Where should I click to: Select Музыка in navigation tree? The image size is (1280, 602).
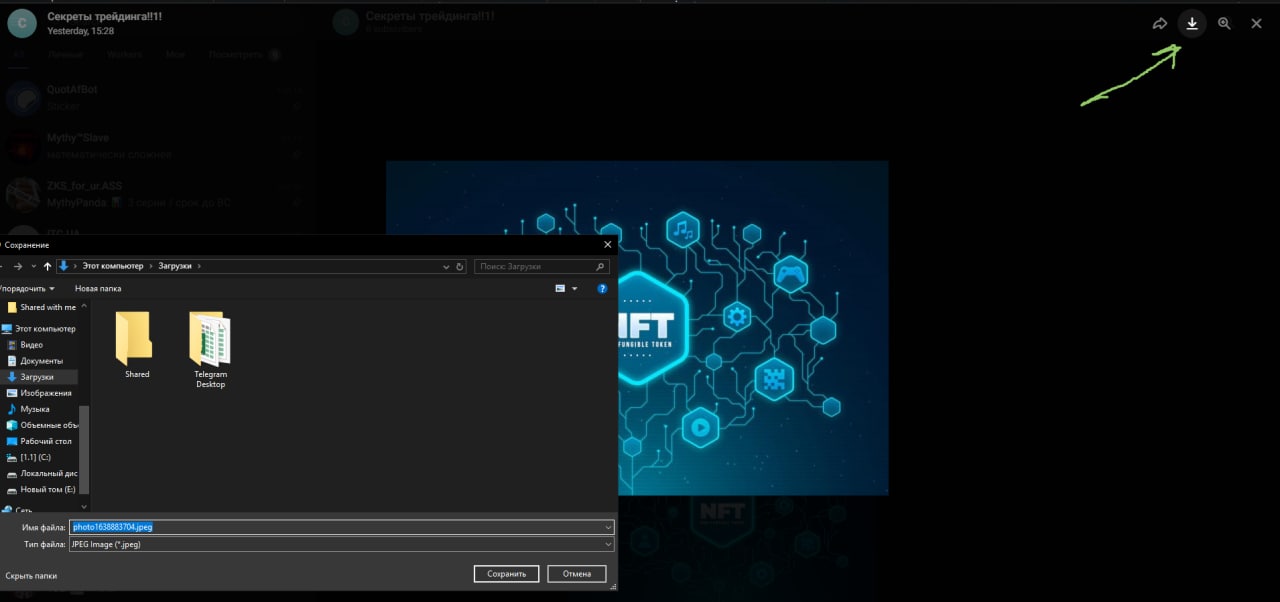(29, 409)
